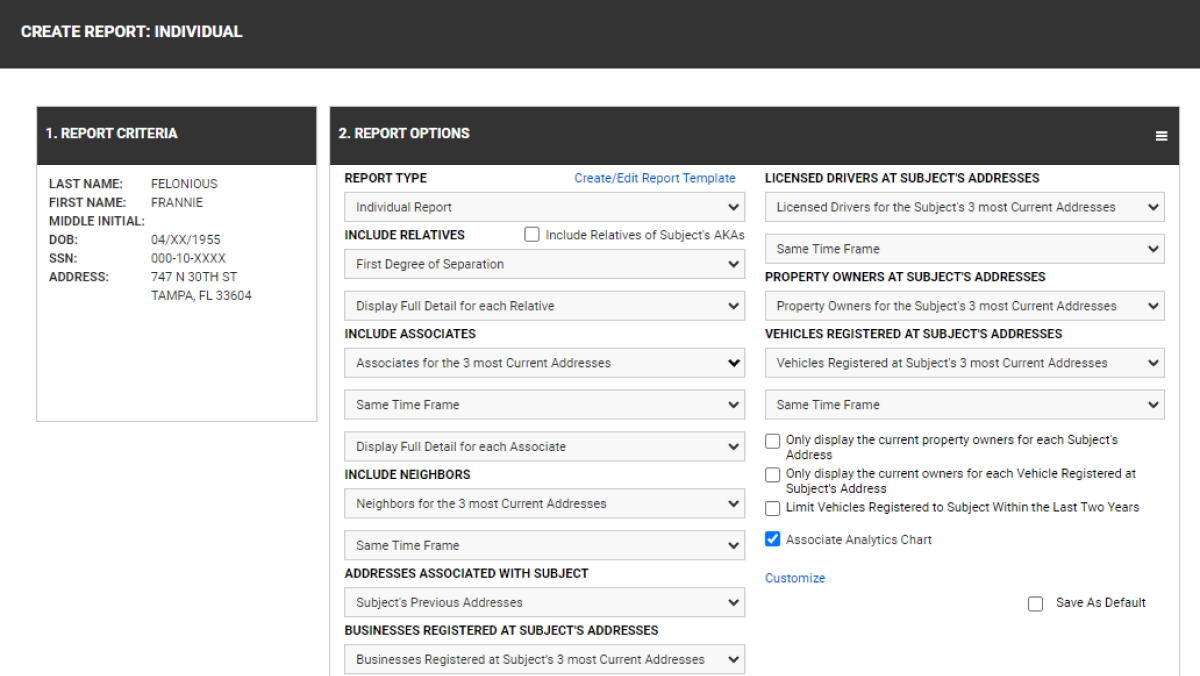Image resolution: width=1200 pixels, height=676 pixels.
Task: Open the Licensed Drivers for Subject's Addresses dropdown
Action: pyautogui.click(x=964, y=207)
